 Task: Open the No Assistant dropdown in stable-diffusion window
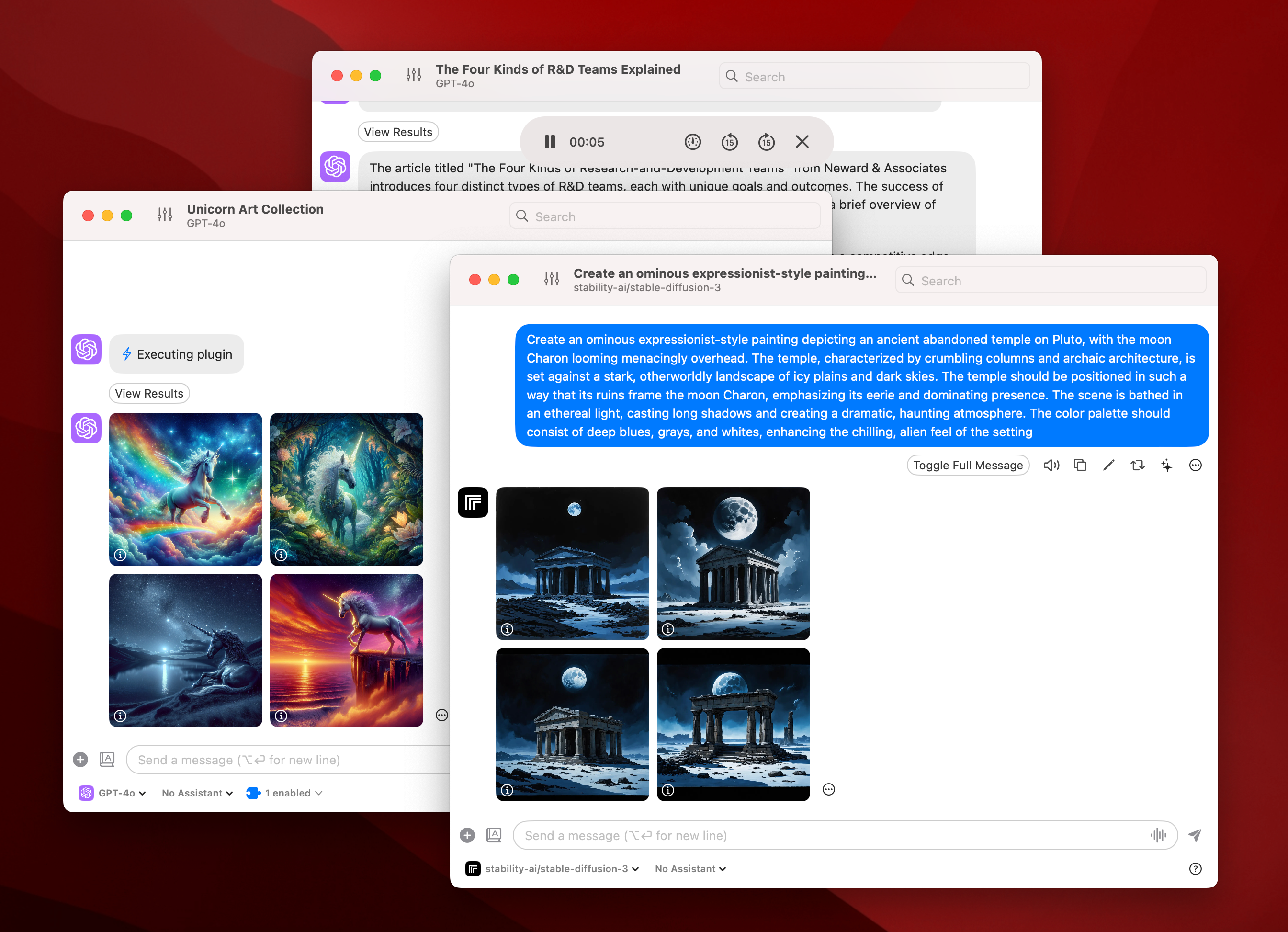690,869
